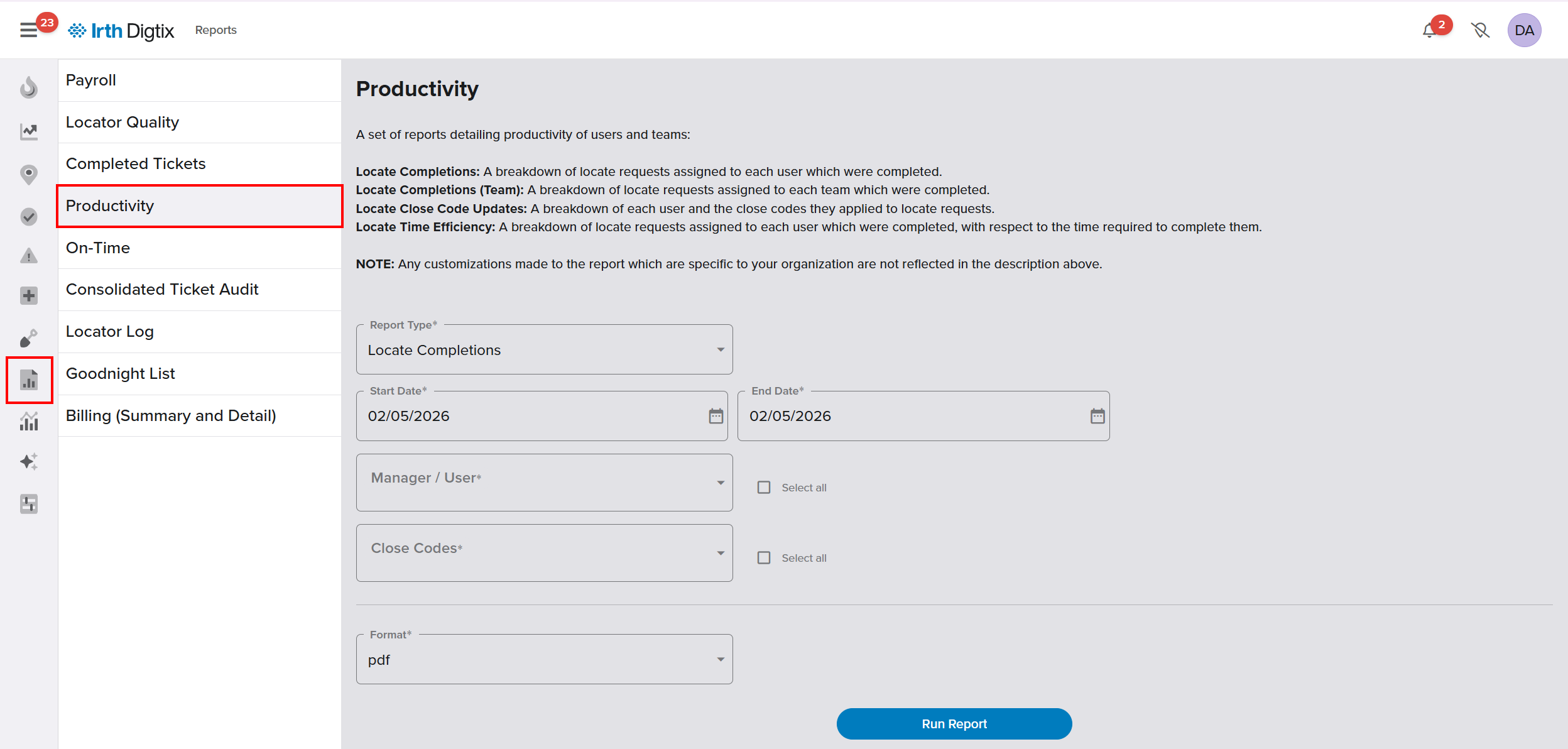This screenshot has width=1568, height=749.
Task: Select the Payroll report
Action: 91,80
